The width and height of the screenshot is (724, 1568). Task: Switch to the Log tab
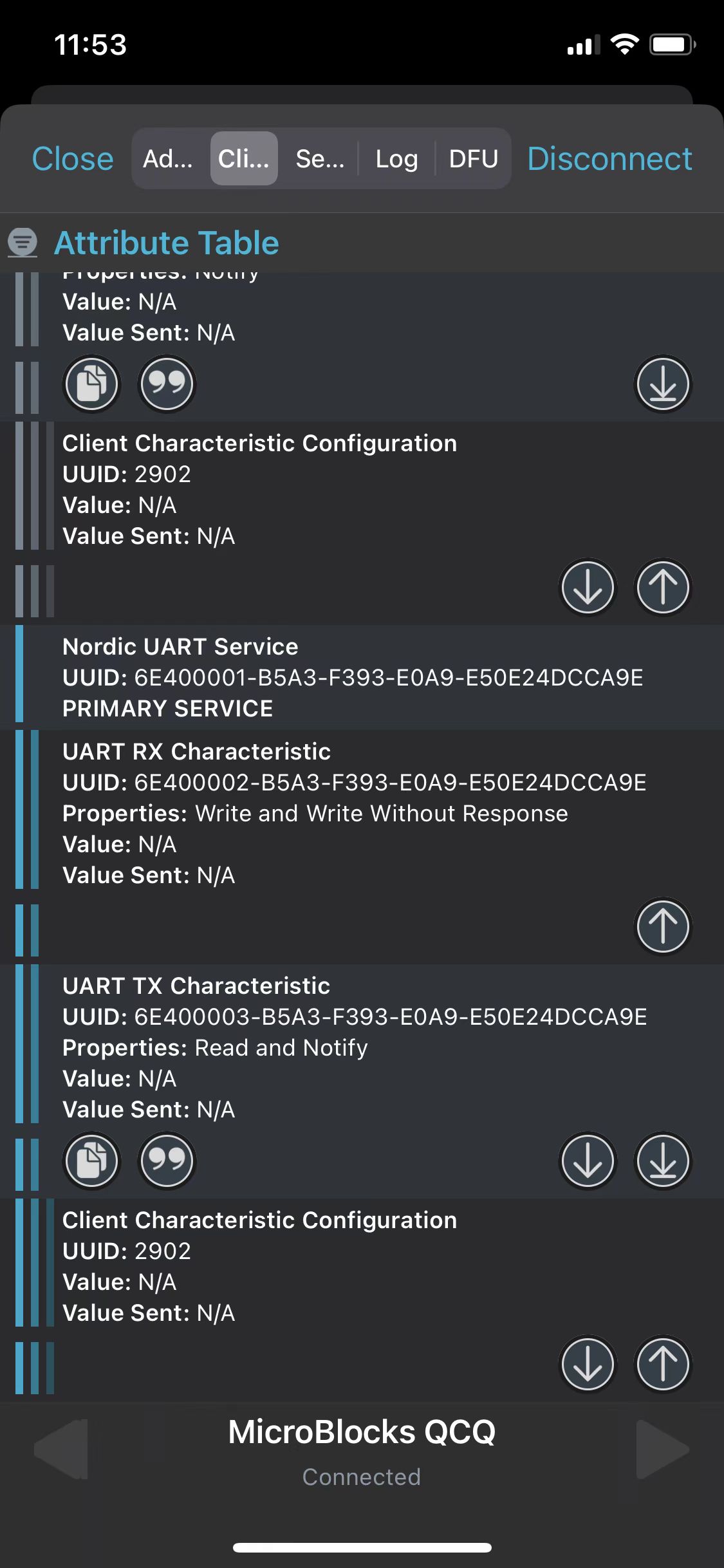coord(397,158)
